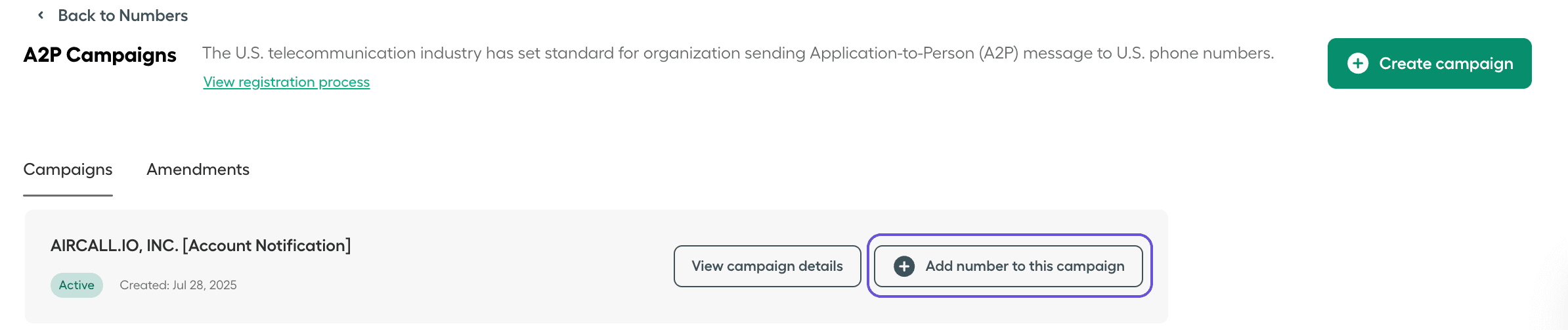Click the A2P Campaigns page heading
The image size is (1568, 330).
click(x=100, y=55)
